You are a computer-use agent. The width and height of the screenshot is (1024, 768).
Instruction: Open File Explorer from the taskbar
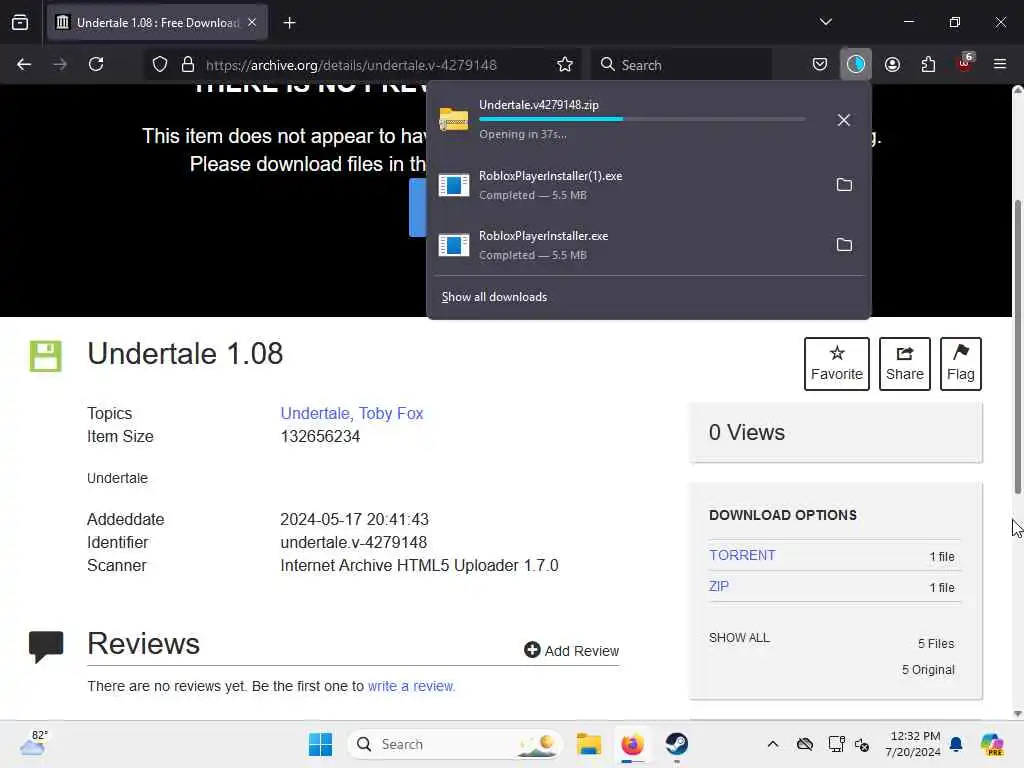[x=588, y=744]
